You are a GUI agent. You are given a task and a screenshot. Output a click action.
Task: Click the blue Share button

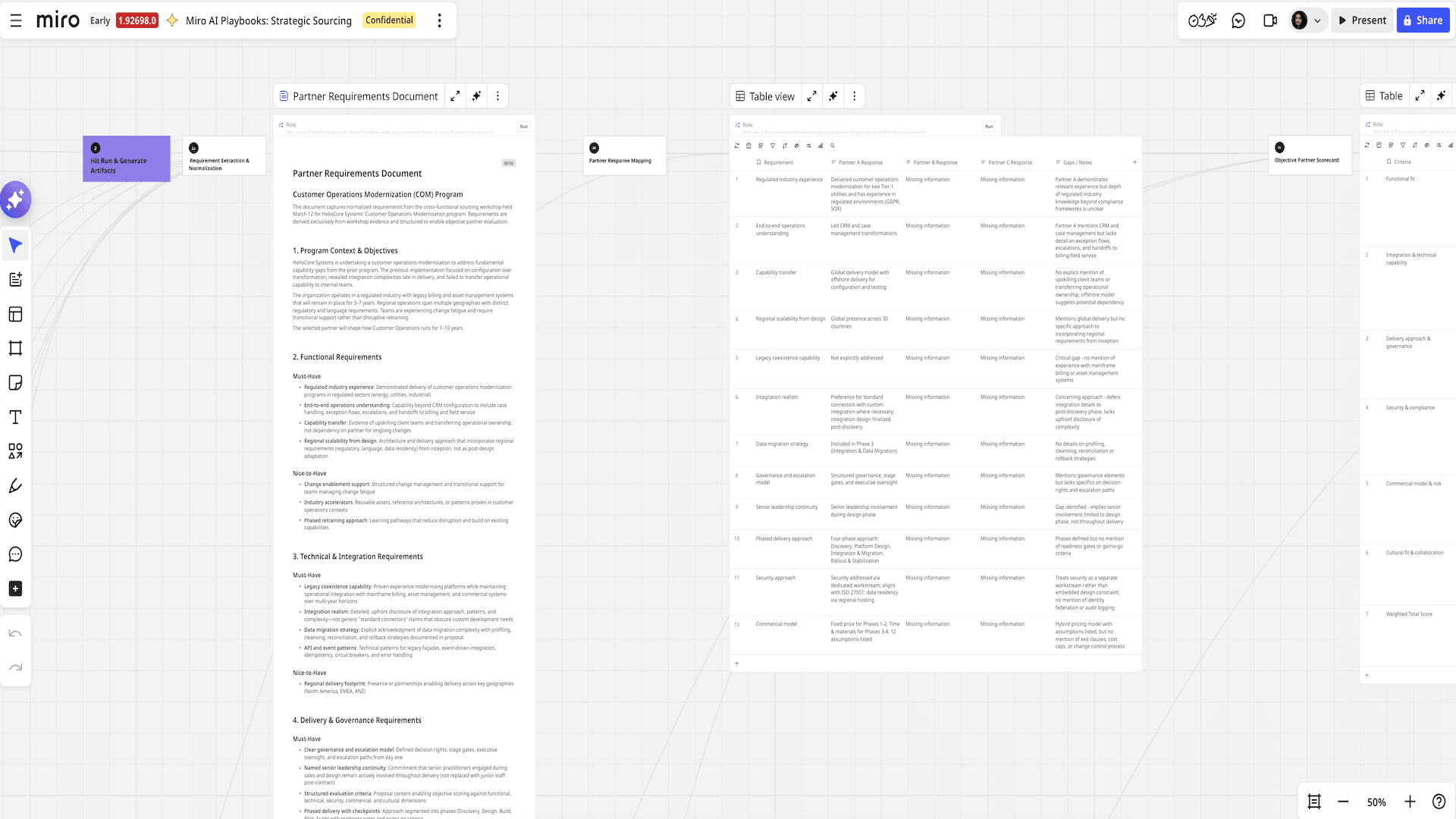pyautogui.click(x=1423, y=20)
